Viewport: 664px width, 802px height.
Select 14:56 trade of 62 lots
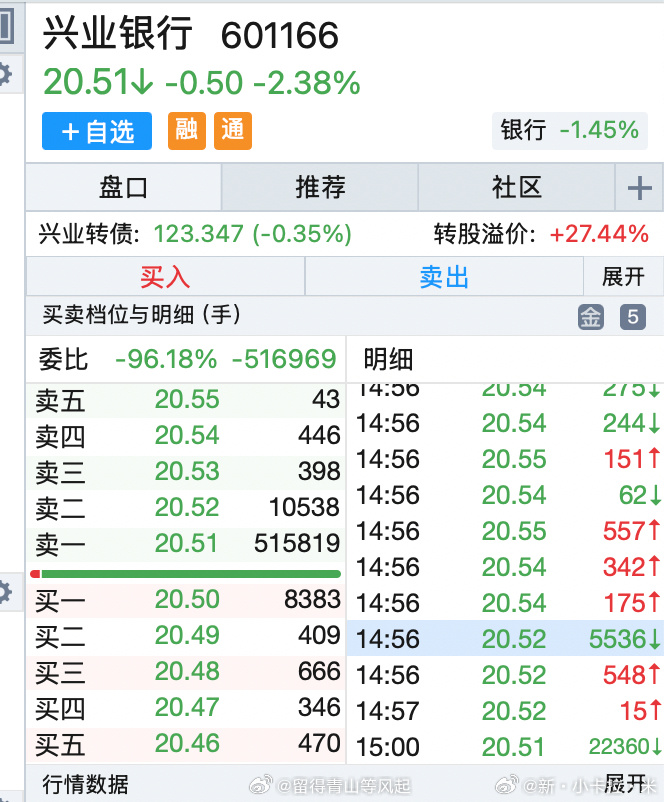pyautogui.click(x=505, y=495)
